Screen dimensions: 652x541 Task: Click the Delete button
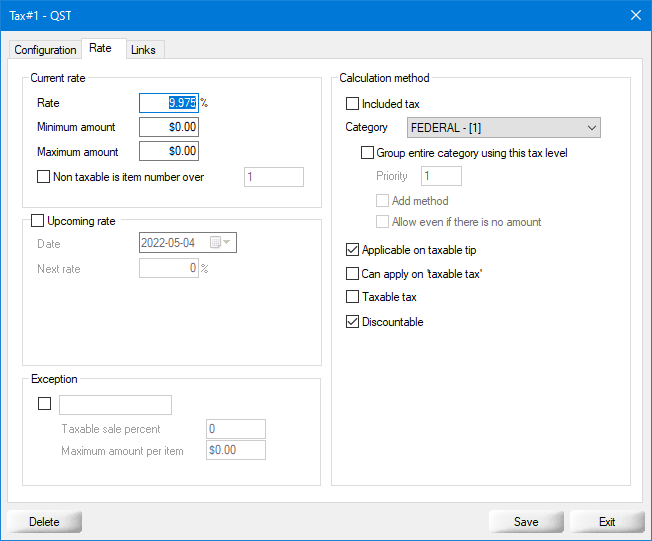tap(44, 522)
